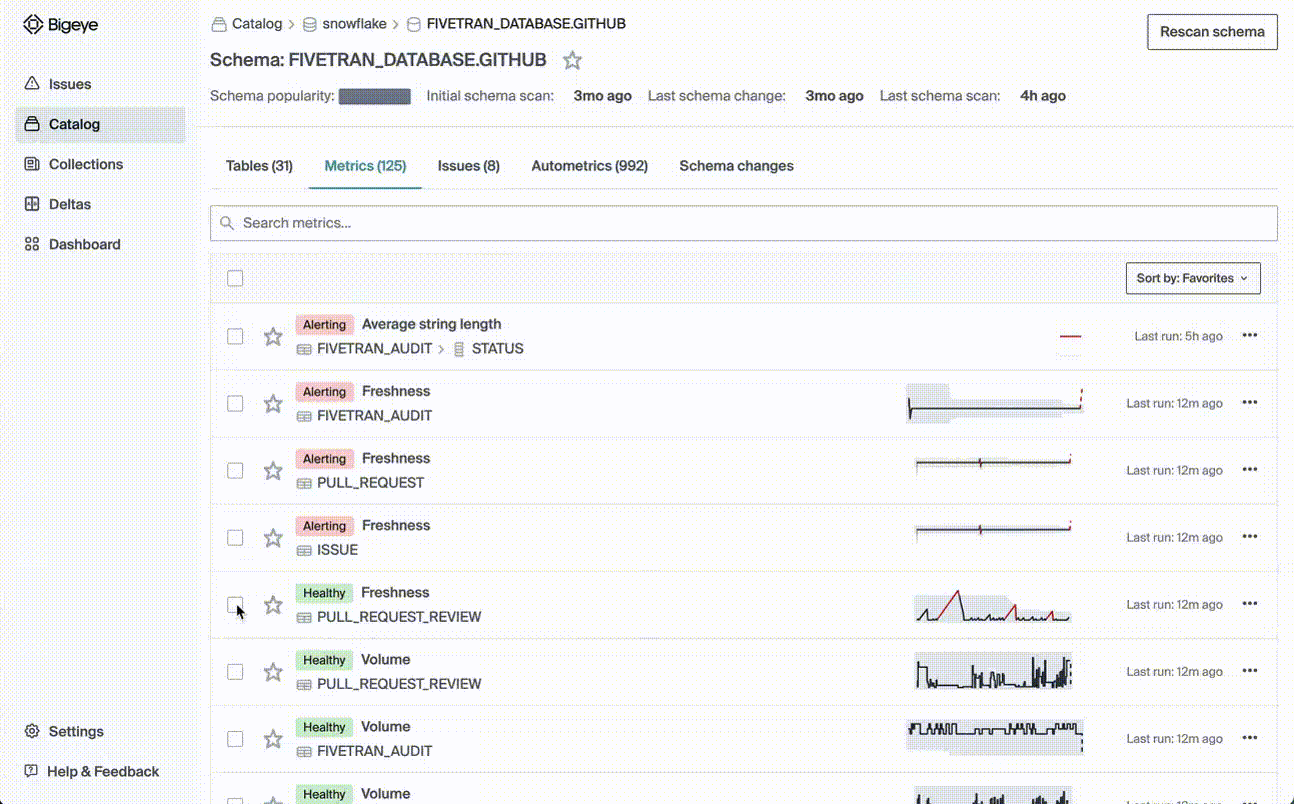Click FIVETRAN_DATABASE.GITHUB breadcrumb
This screenshot has width=1294, height=804.
coord(526,24)
